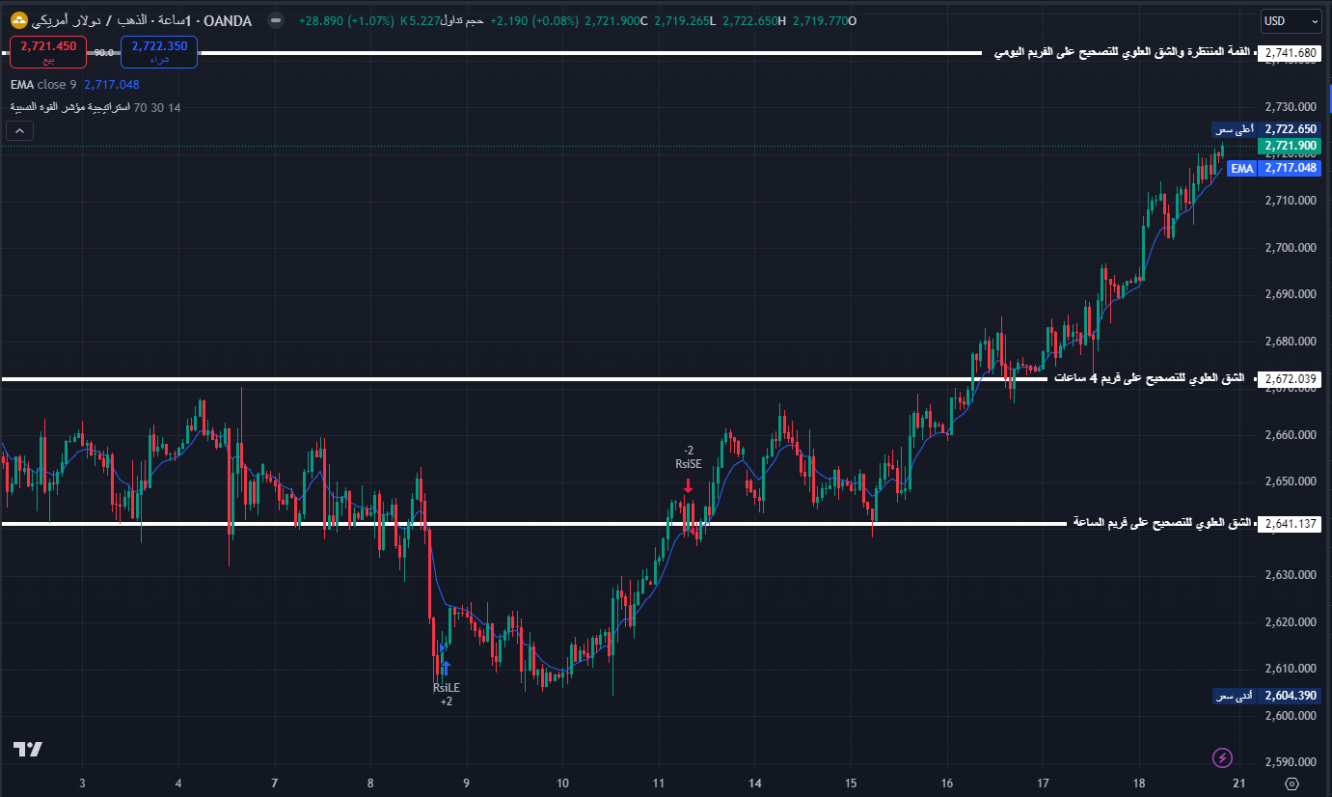
Task: Click the 2,741.680 price axis label
Action: [1291, 52]
